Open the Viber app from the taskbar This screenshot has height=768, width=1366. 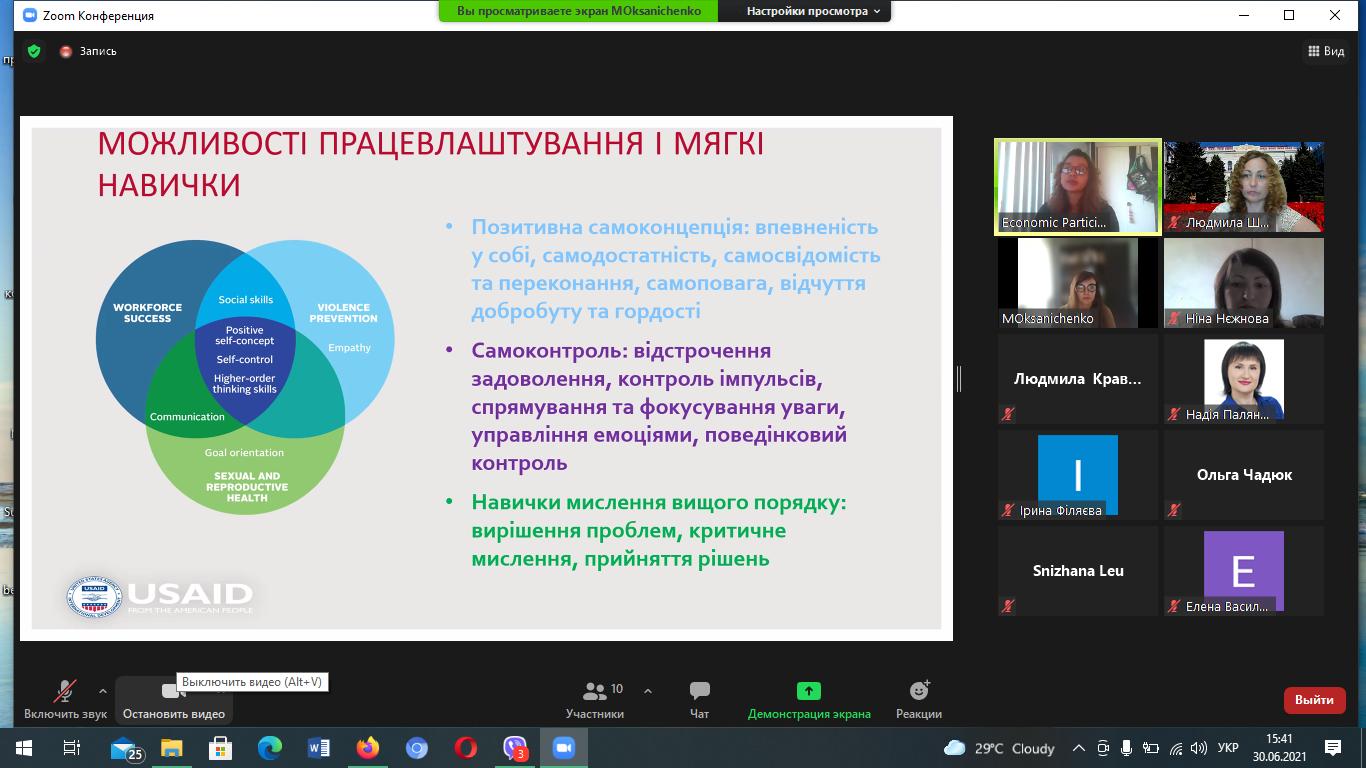[x=513, y=750]
